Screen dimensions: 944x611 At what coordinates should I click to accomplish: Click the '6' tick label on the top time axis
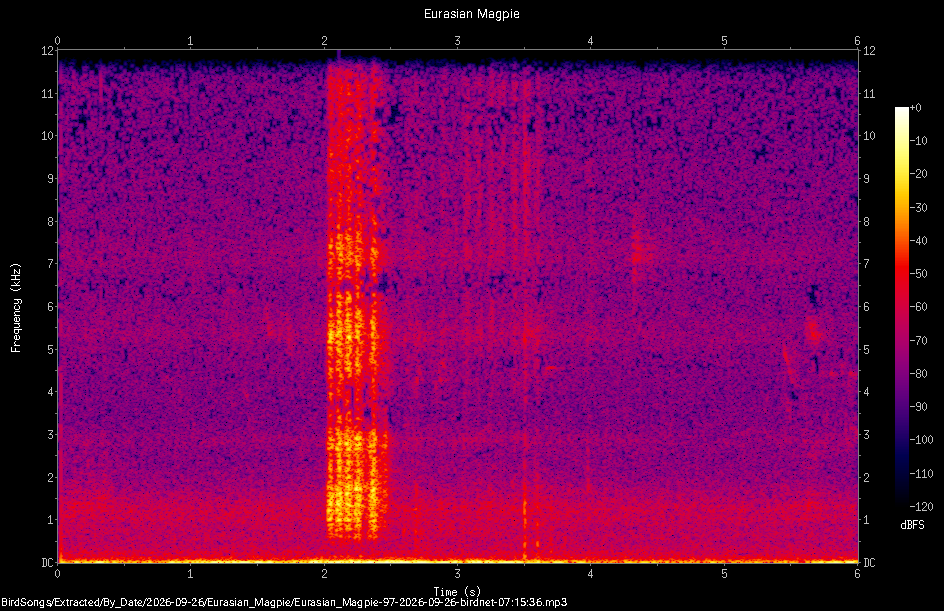pyautogui.click(x=857, y=41)
